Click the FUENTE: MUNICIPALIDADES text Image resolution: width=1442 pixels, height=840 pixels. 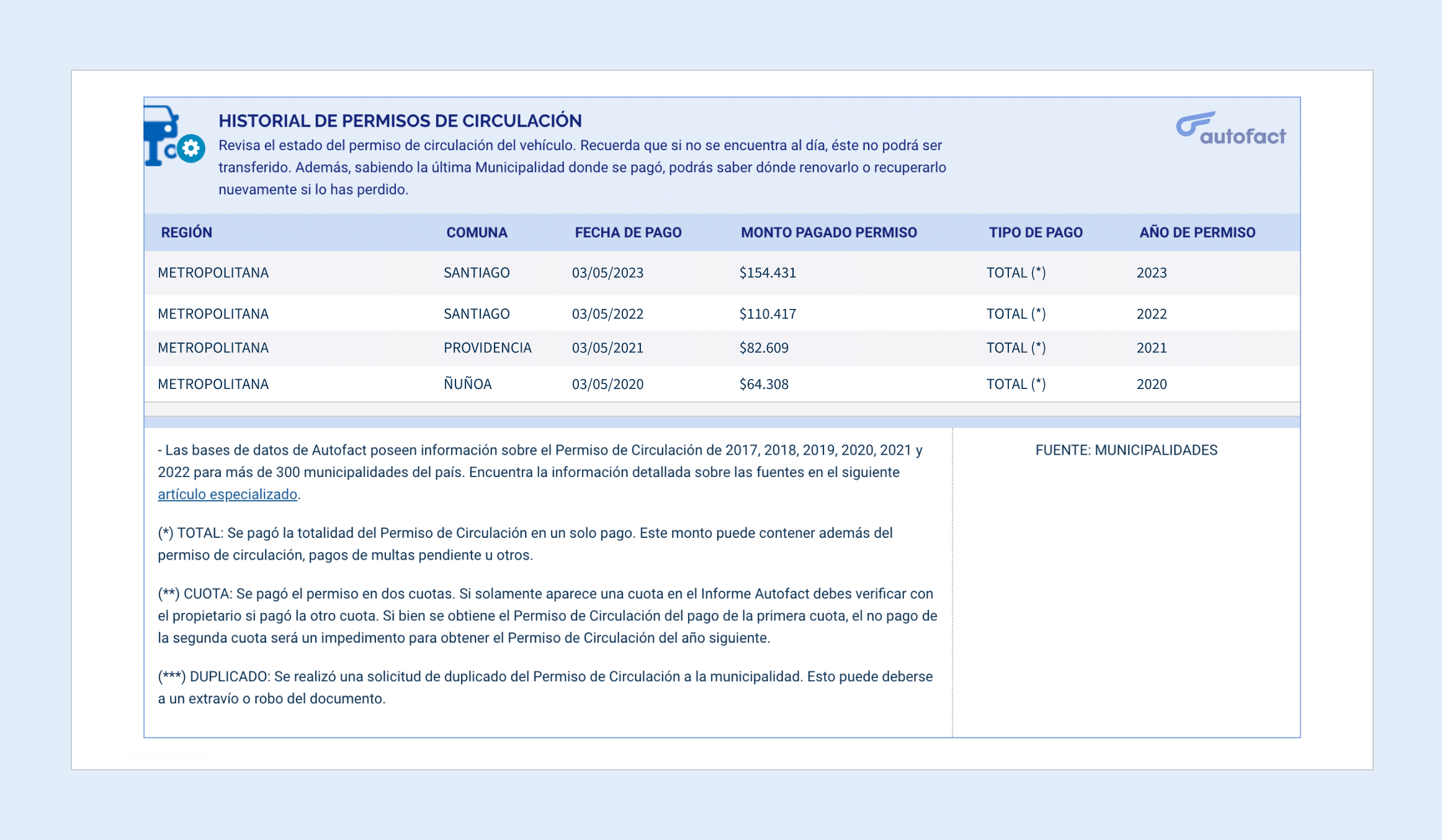pos(1126,450)
